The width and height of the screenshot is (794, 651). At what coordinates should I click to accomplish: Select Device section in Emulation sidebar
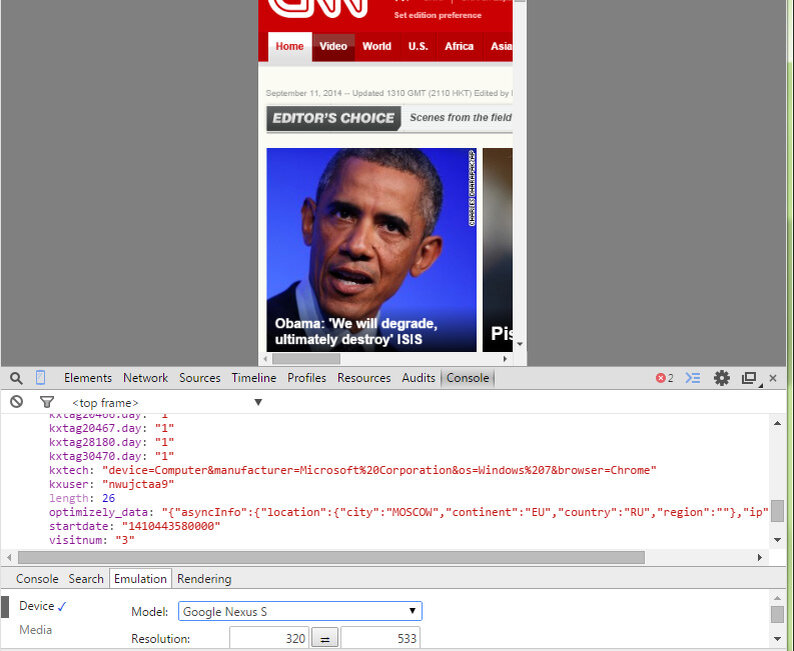(36, 606)
